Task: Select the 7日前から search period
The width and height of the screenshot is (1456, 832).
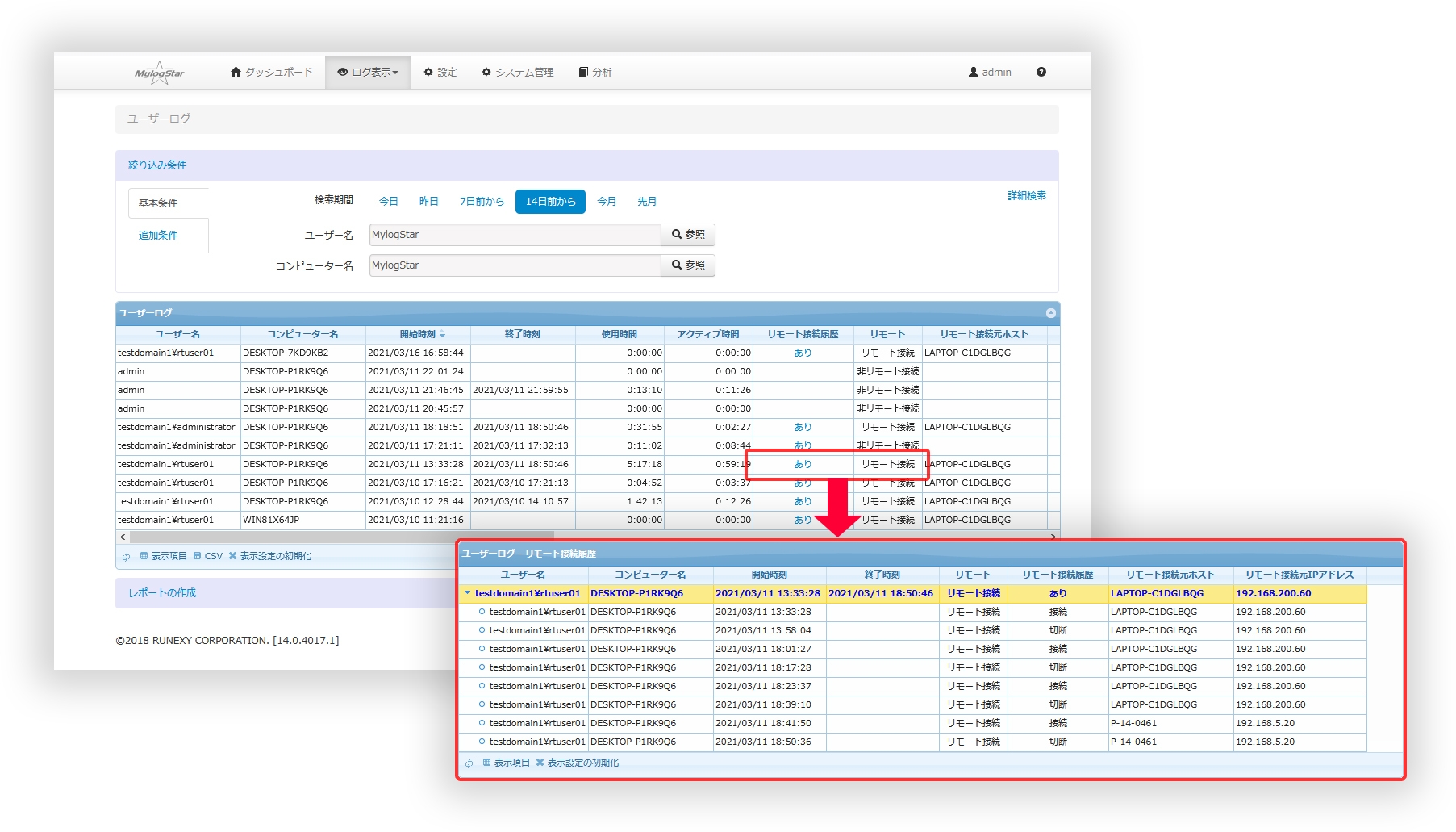Action: point(482,201)
